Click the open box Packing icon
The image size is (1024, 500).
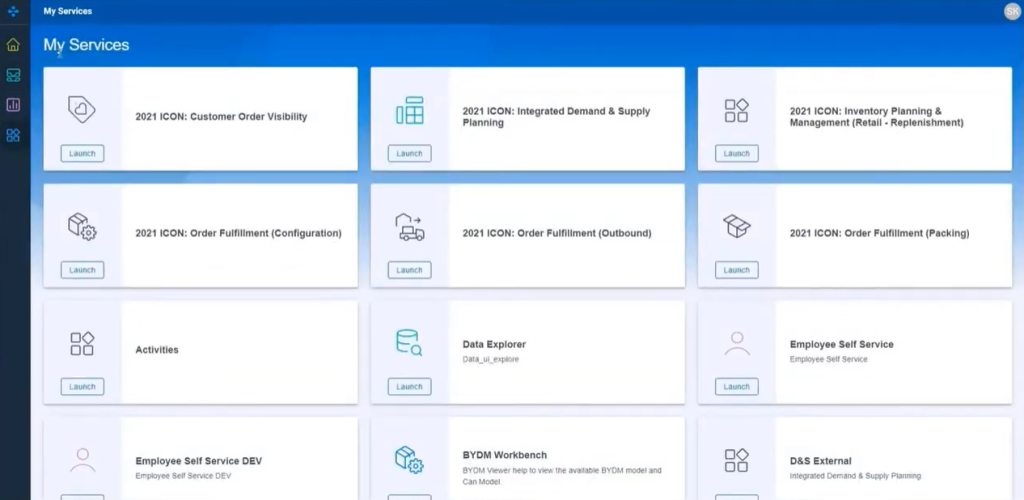736,227
